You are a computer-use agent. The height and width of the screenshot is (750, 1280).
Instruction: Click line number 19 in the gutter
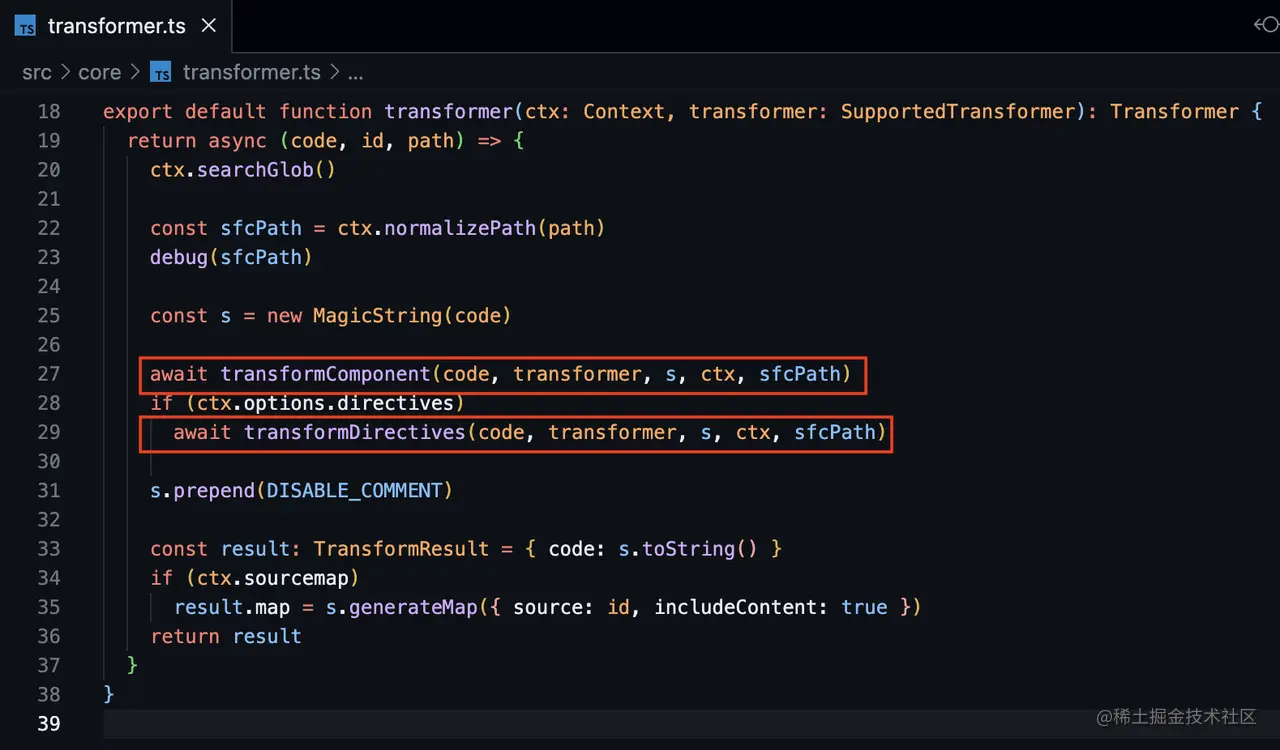point(49,140)
